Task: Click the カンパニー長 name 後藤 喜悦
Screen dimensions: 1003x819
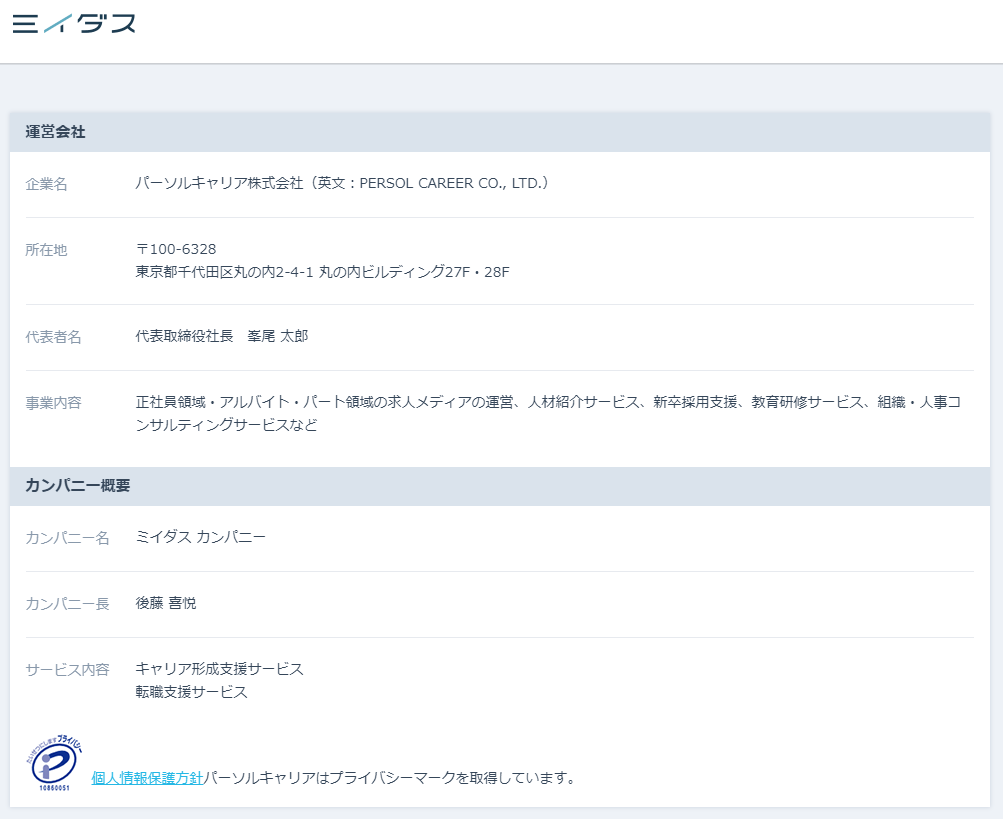Action: point(165,602)
